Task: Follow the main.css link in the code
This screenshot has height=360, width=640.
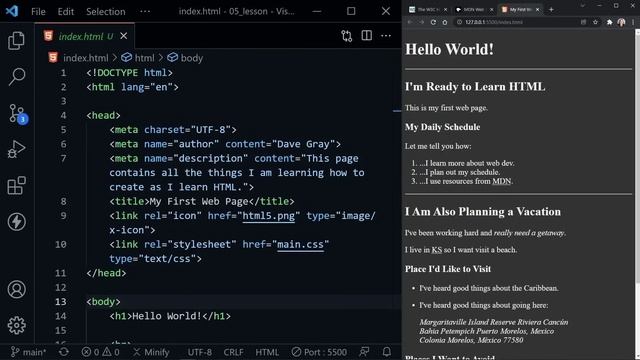Action: (x=300, y=244)
